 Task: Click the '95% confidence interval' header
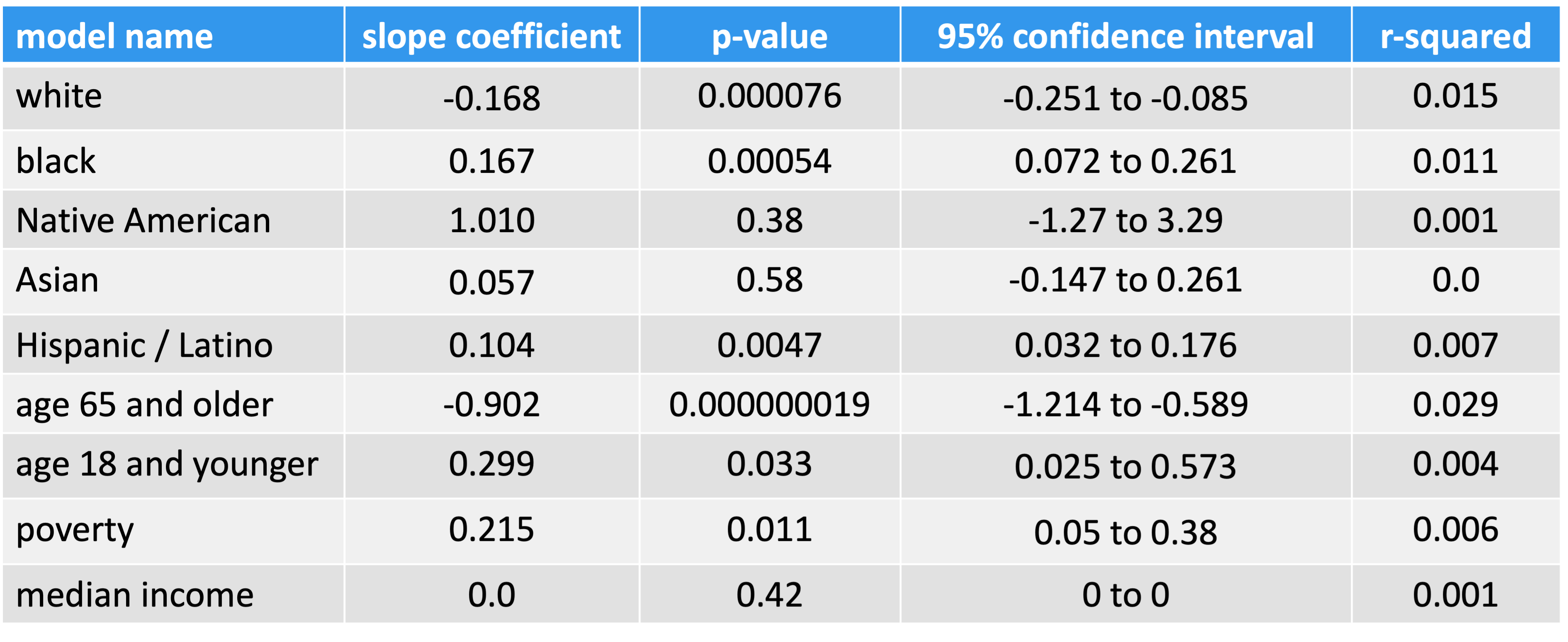click(x=1125, y=36)
